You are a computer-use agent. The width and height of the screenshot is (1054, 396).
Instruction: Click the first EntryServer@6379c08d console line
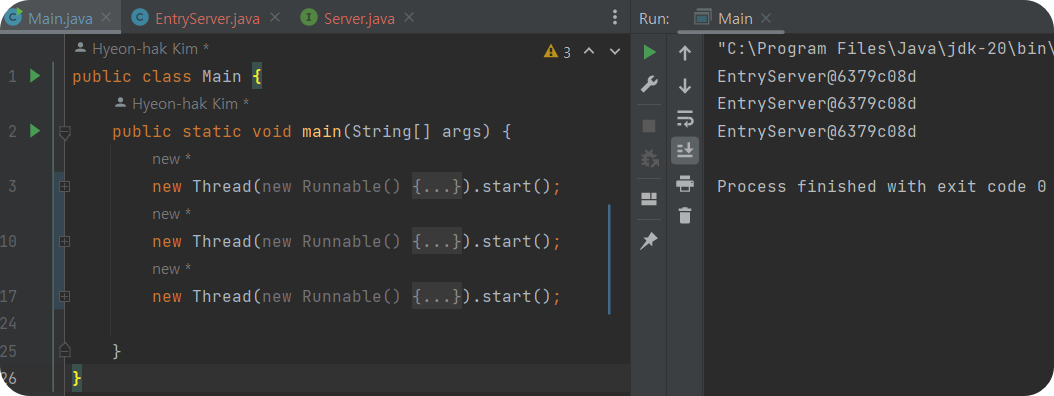(x=817, y=77)
